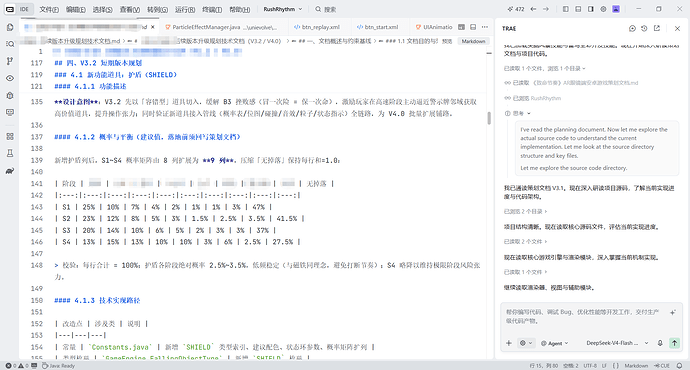Open the 选择(S) menu

(103, 9)
